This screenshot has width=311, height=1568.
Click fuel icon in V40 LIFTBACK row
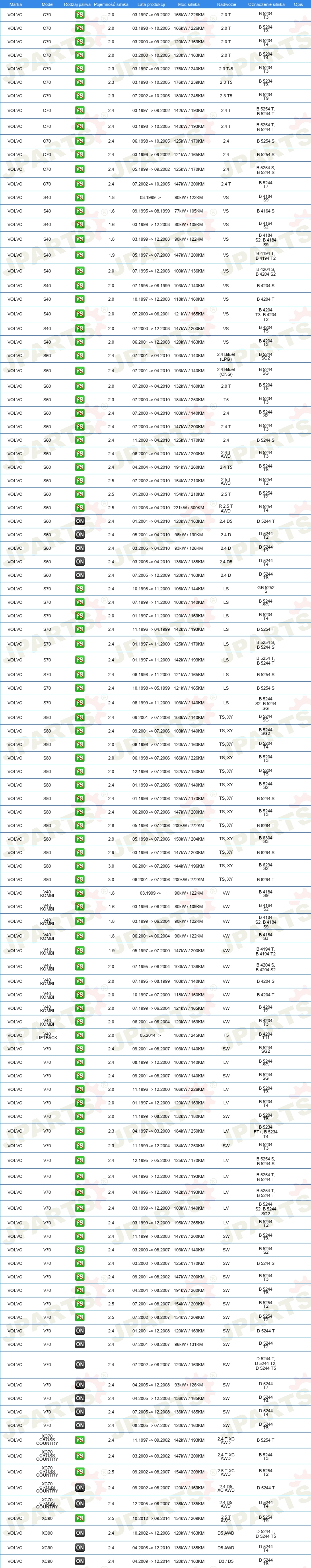(x=80, y=1035)
